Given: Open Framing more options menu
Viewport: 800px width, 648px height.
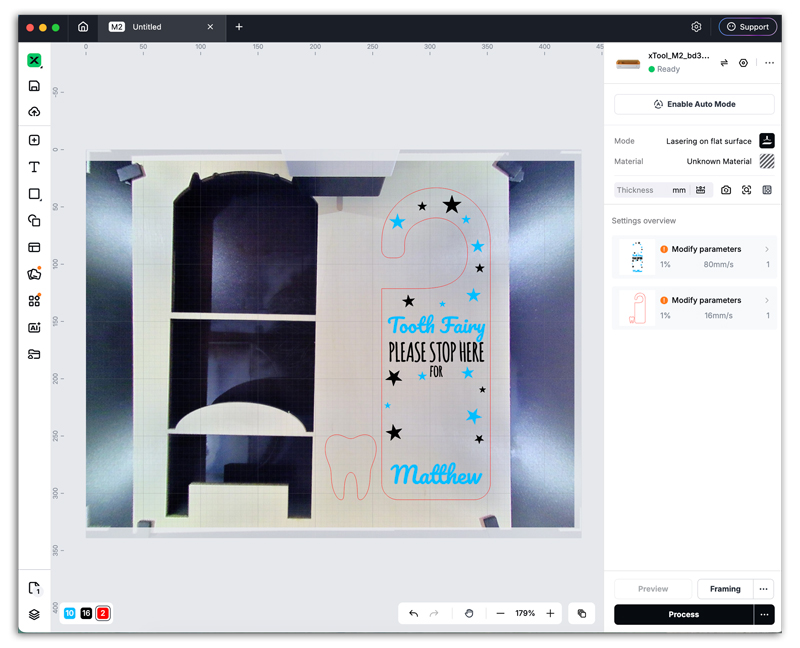Looking at the screenshot, I should coord(764,589).
